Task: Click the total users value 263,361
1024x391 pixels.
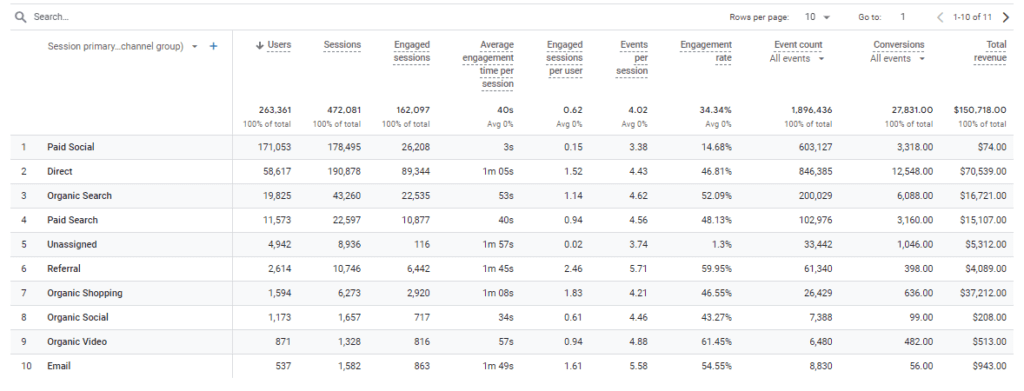Action: pyautogui.click(x=275, y=110)
